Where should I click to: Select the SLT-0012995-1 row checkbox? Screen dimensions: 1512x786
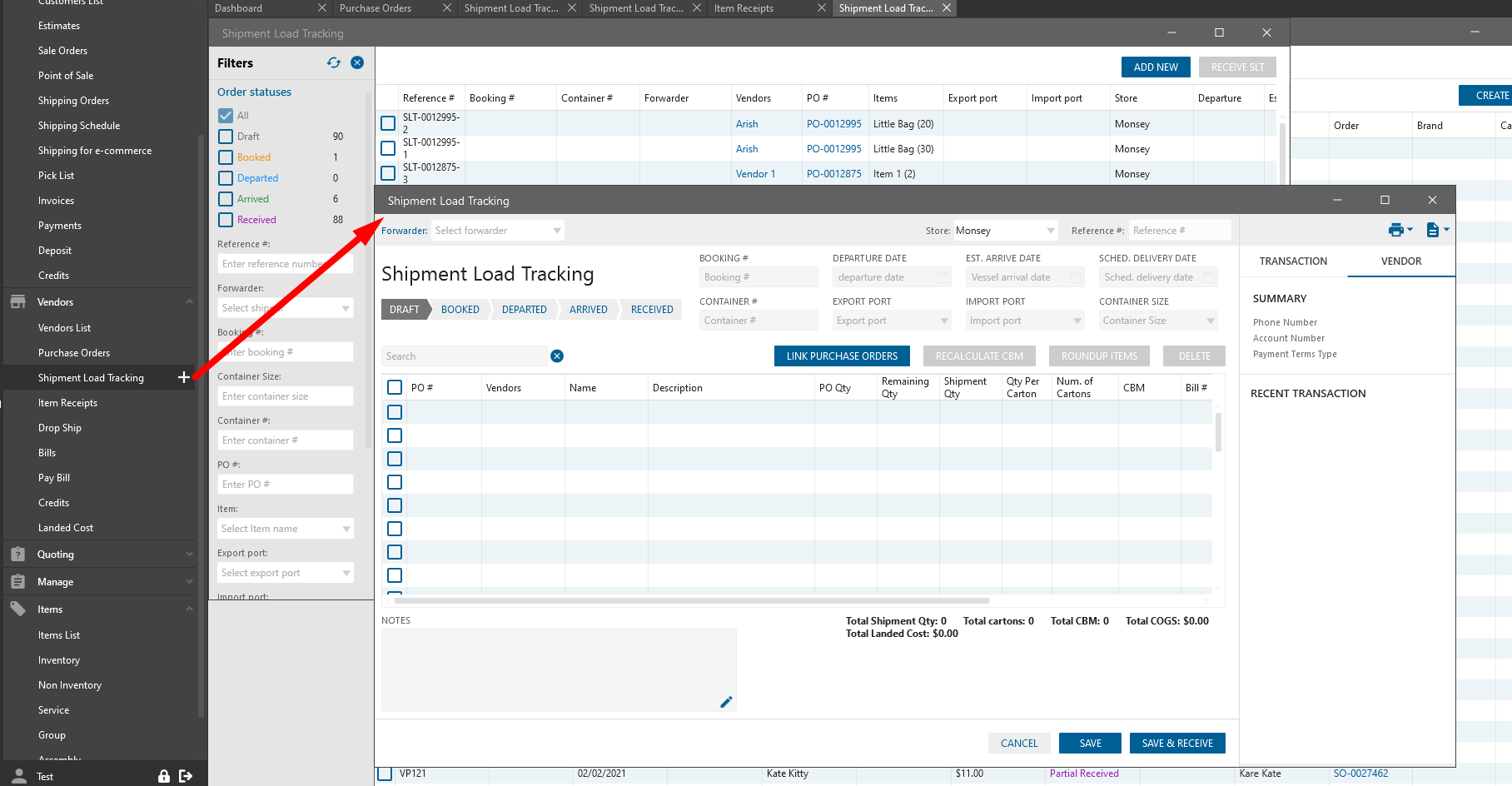(x=388, y=148)
